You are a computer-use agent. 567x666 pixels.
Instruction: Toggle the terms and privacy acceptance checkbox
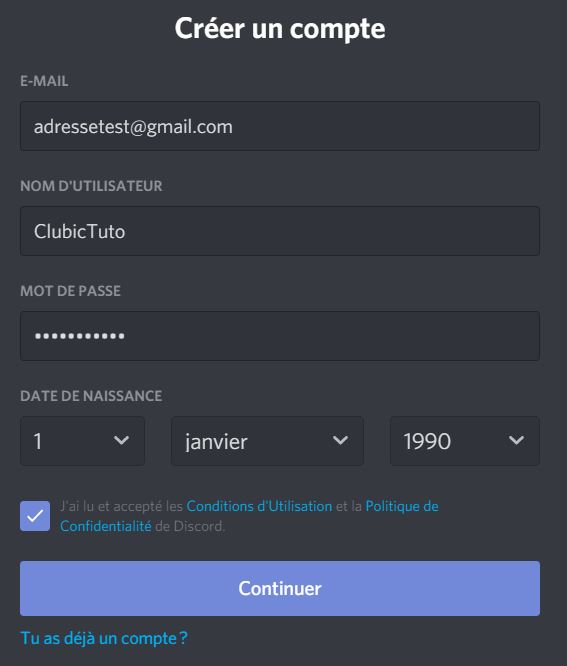(35, 516)
